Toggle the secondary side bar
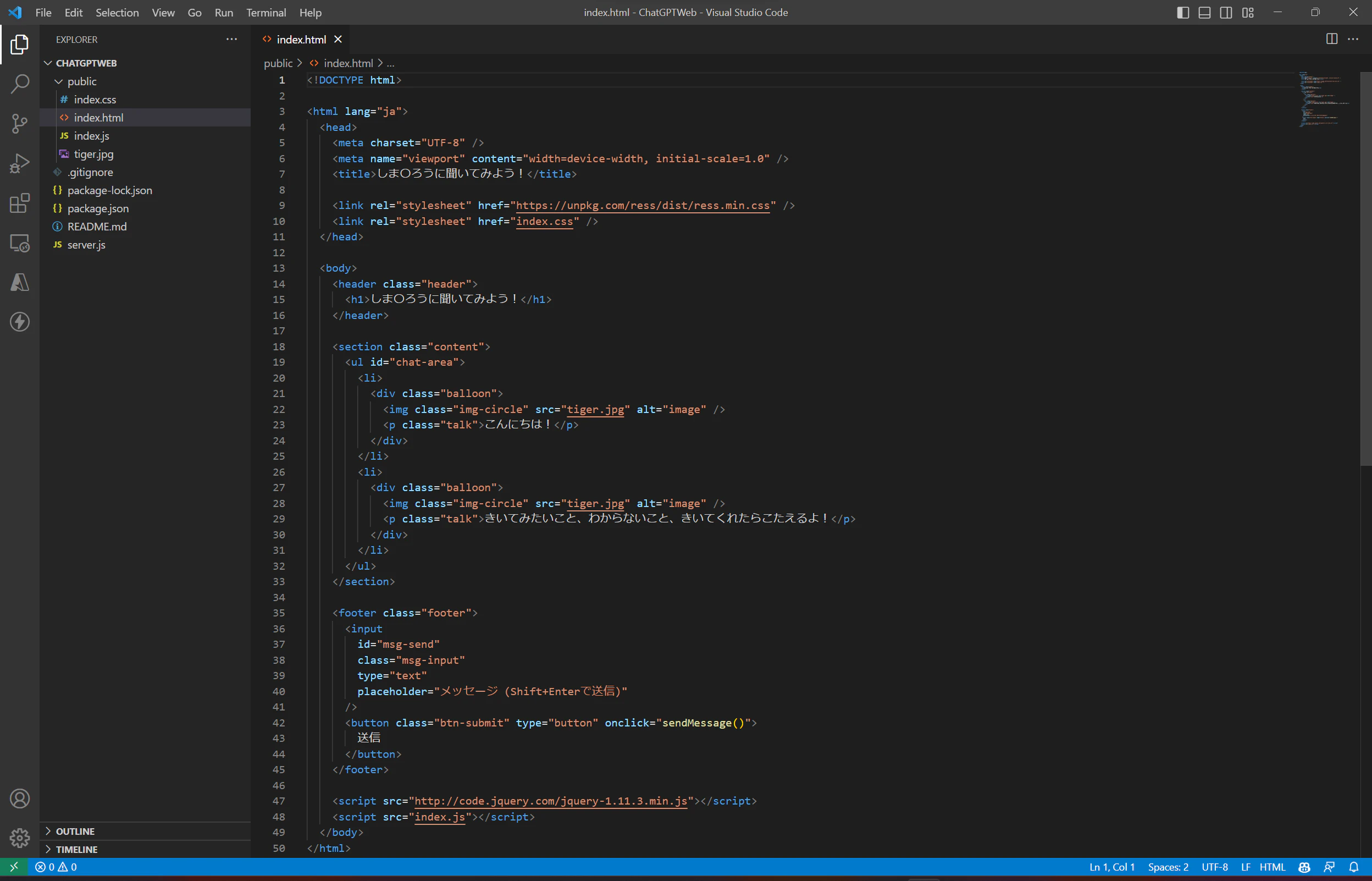 (x=1226, y=13)
